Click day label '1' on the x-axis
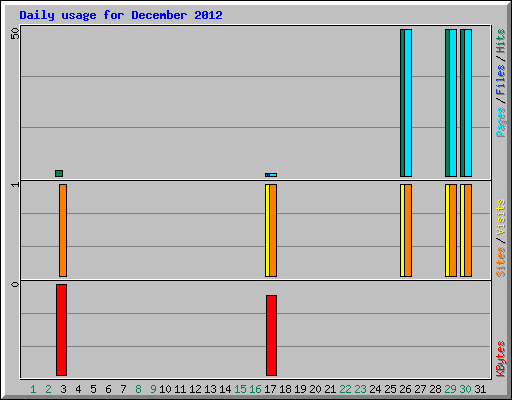This screenshot has width=512, height=400. point(33,389)
